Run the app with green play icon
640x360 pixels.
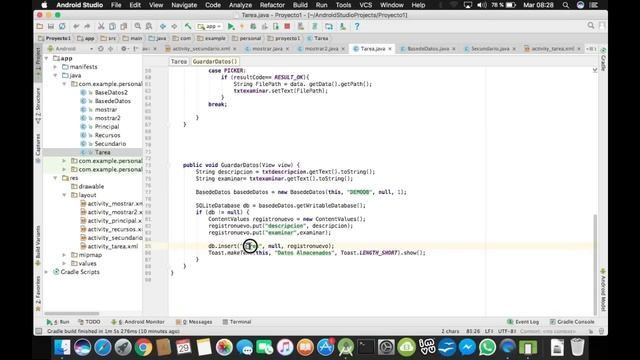tap(231, 27)
